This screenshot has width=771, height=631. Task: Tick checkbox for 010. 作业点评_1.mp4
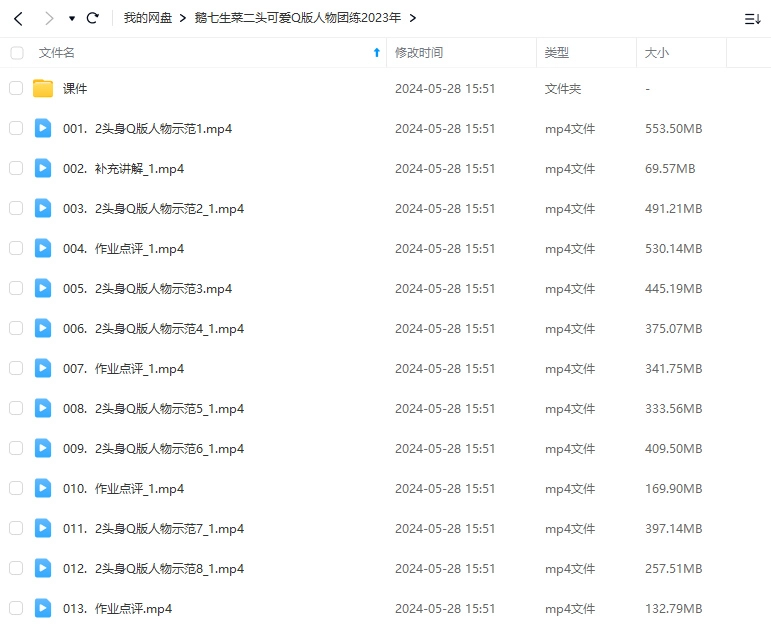pyautogui.click(x=16, y=488)
